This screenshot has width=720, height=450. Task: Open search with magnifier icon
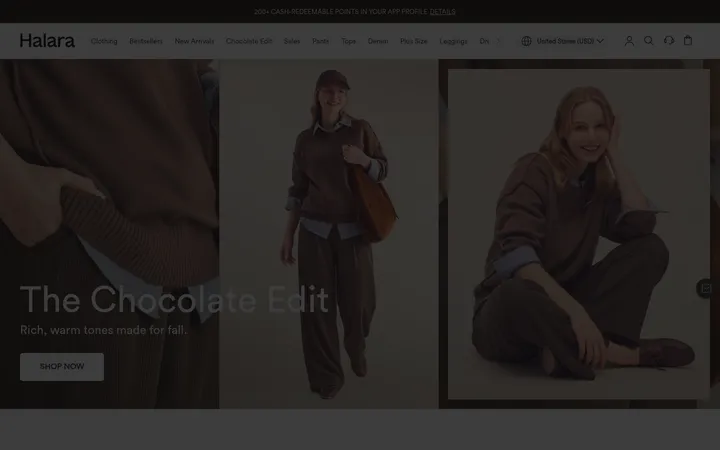pos(648,41)
